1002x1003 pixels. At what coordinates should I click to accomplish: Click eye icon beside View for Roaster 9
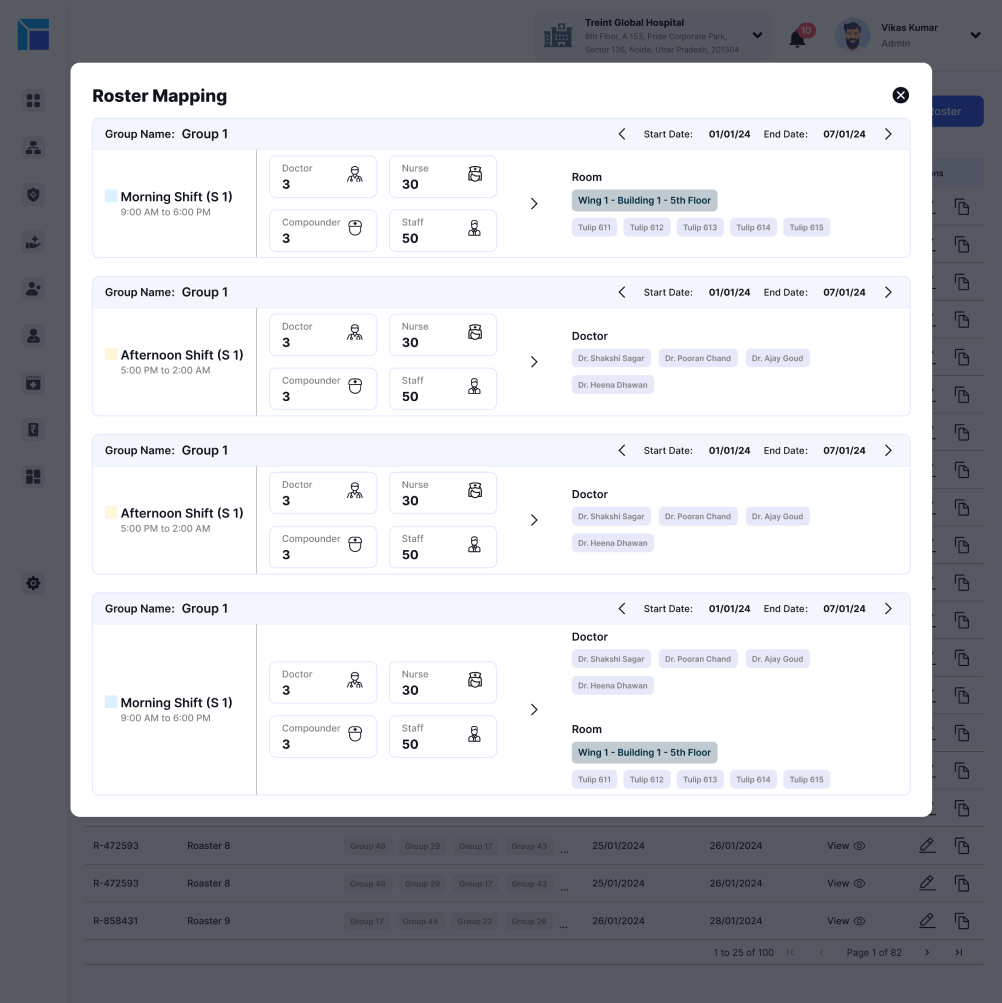click(x=859, y=920)
